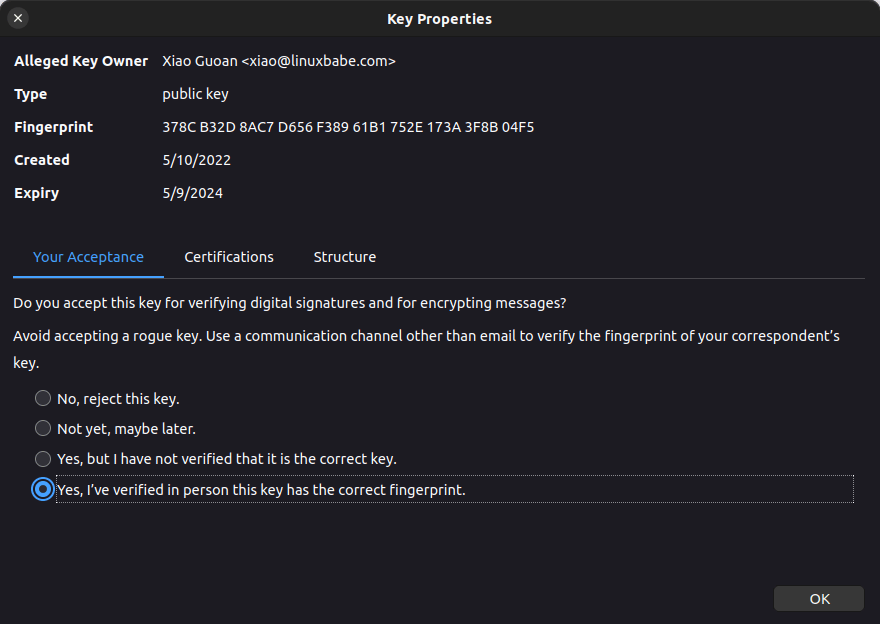Open the Certifications tab
The width and height of the screenshot is (880, 624).
click(x=229, y=257)
